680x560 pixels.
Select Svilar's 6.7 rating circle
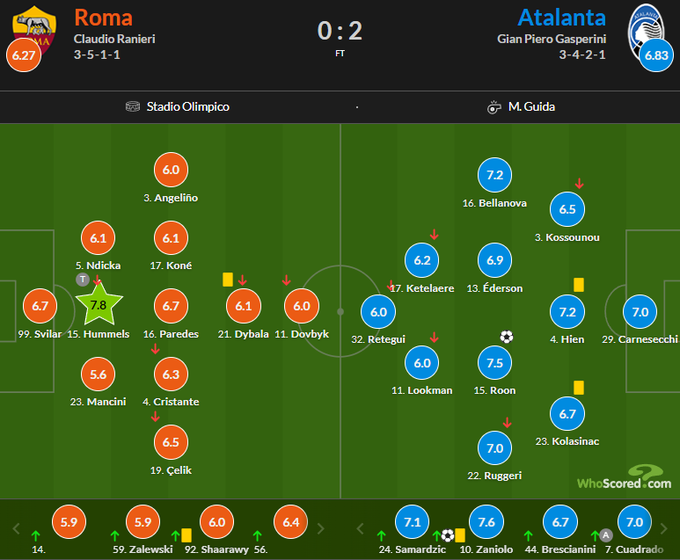[40, 307]
